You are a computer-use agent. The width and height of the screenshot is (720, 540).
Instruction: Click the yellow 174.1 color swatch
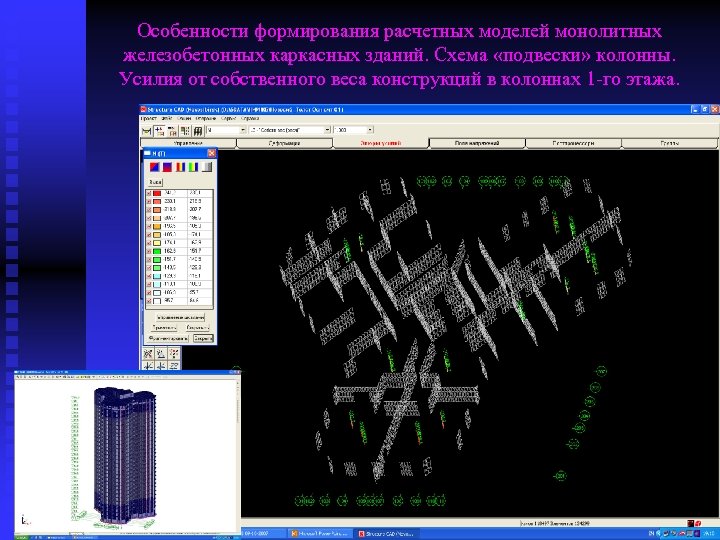[157, 243]
